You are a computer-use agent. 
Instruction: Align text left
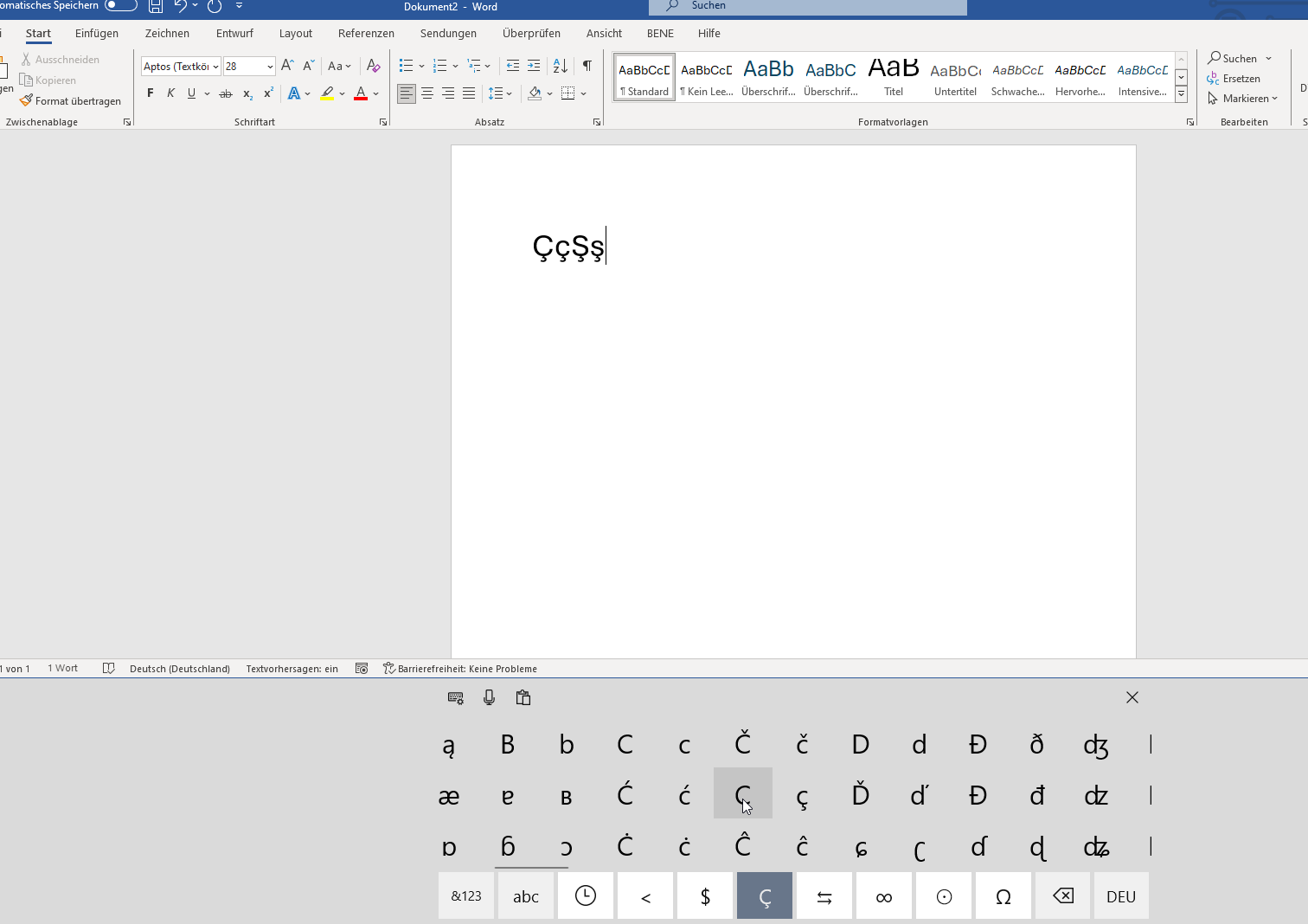[406, 93]
